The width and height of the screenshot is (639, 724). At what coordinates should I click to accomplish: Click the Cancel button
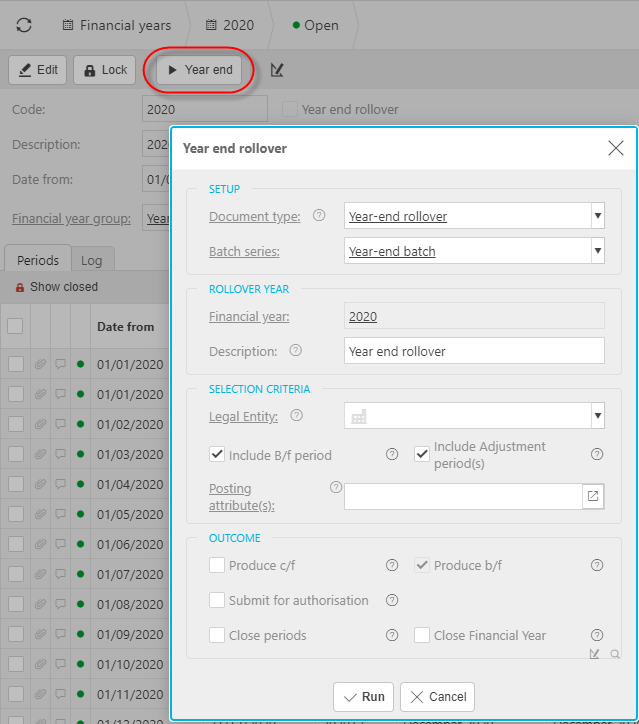437,697
